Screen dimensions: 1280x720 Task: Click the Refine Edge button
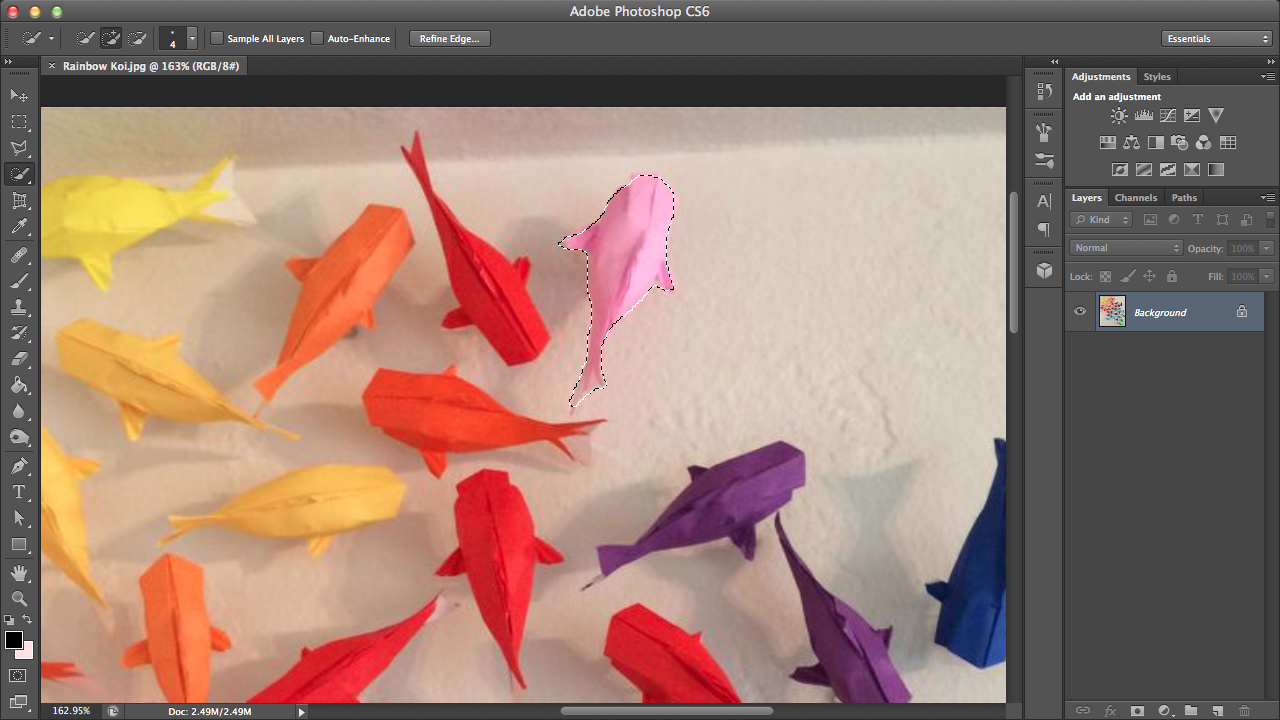pos(448,38)
